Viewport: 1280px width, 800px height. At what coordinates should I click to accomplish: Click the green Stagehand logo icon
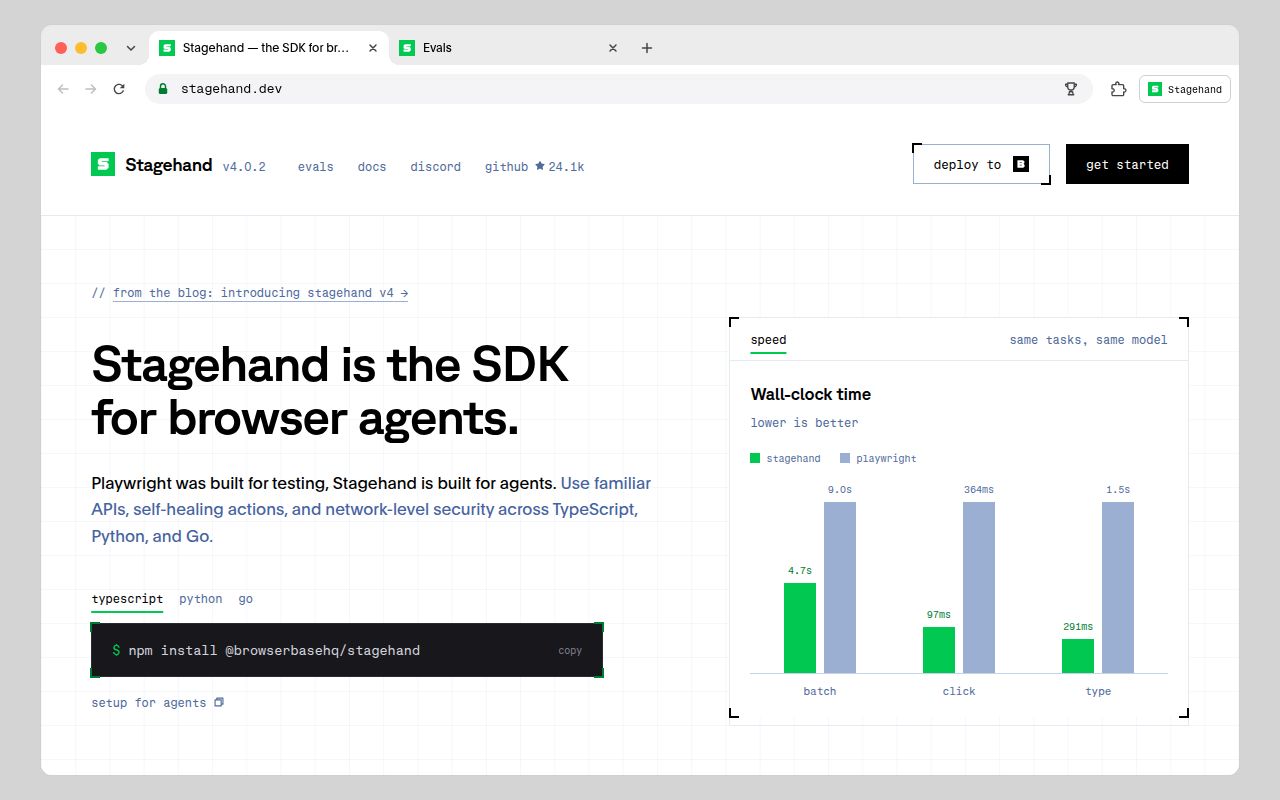(103, 164)
